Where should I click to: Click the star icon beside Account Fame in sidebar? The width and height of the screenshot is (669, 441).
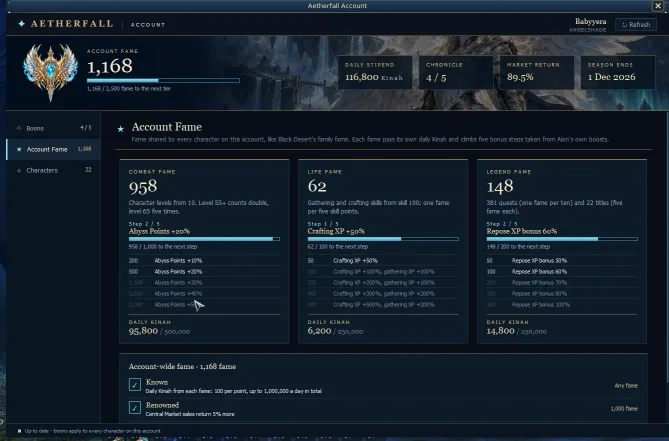click(19, 149)
